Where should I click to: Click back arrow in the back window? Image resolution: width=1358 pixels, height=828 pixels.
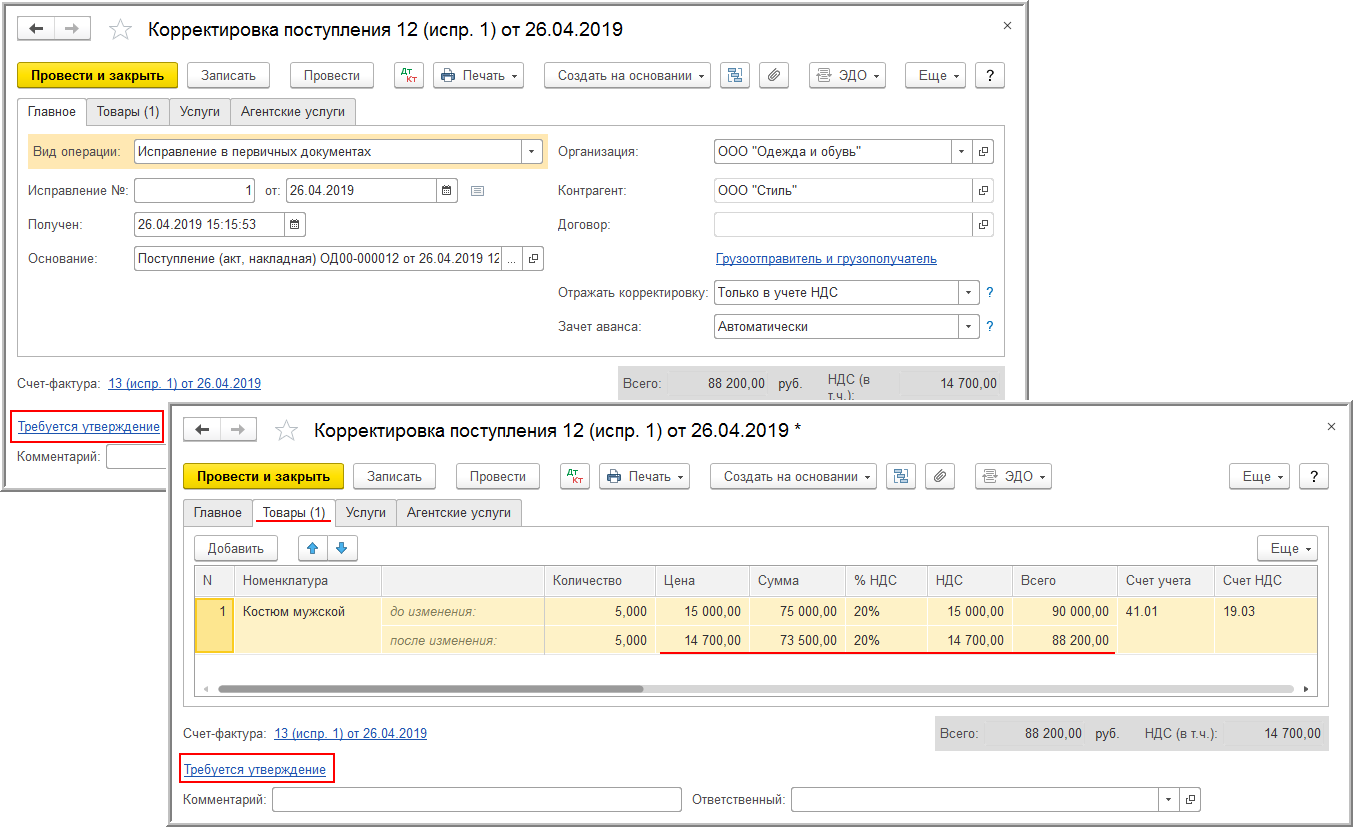37,29
